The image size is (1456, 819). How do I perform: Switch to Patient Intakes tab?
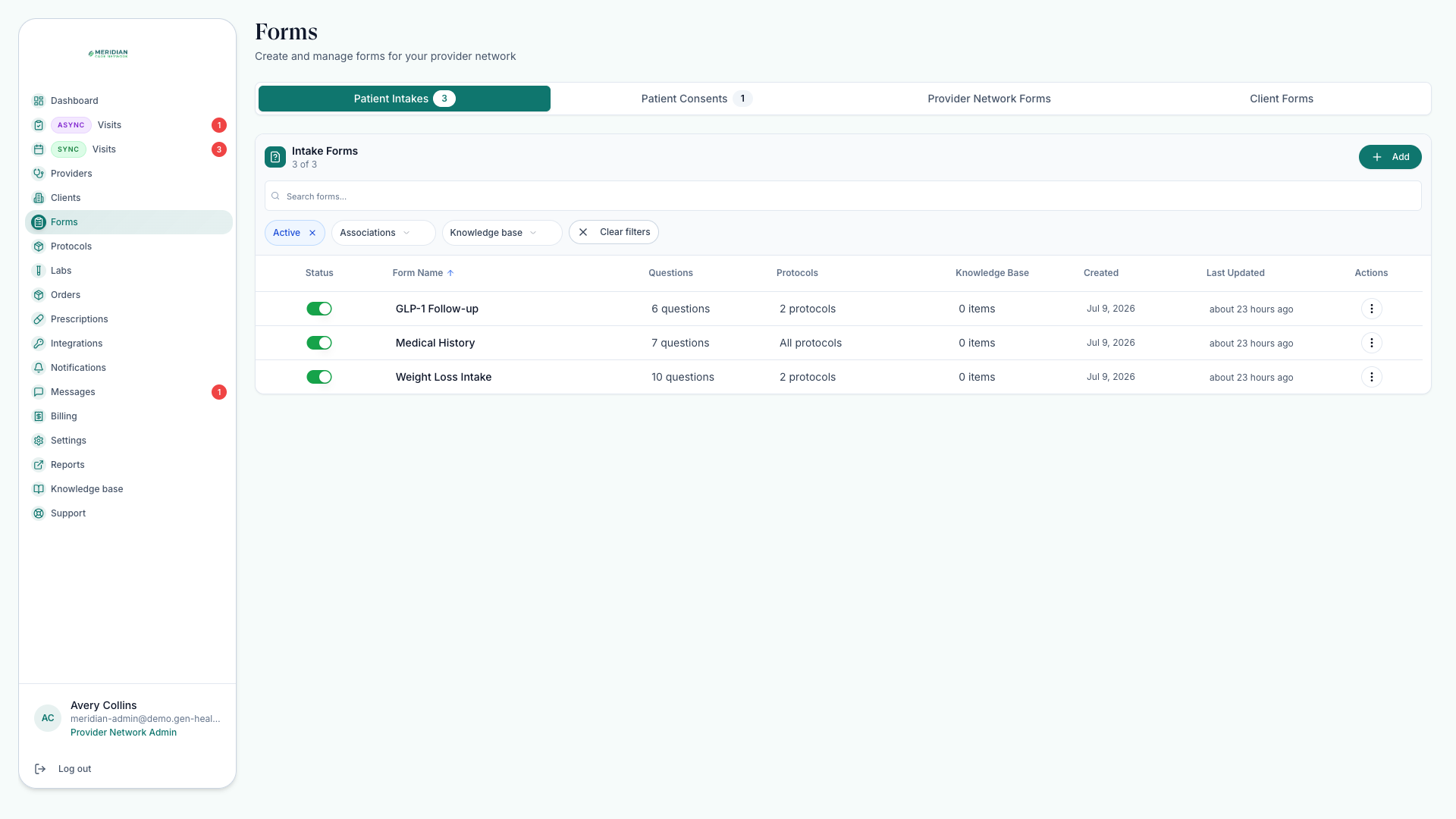click(x=404, y=99)
